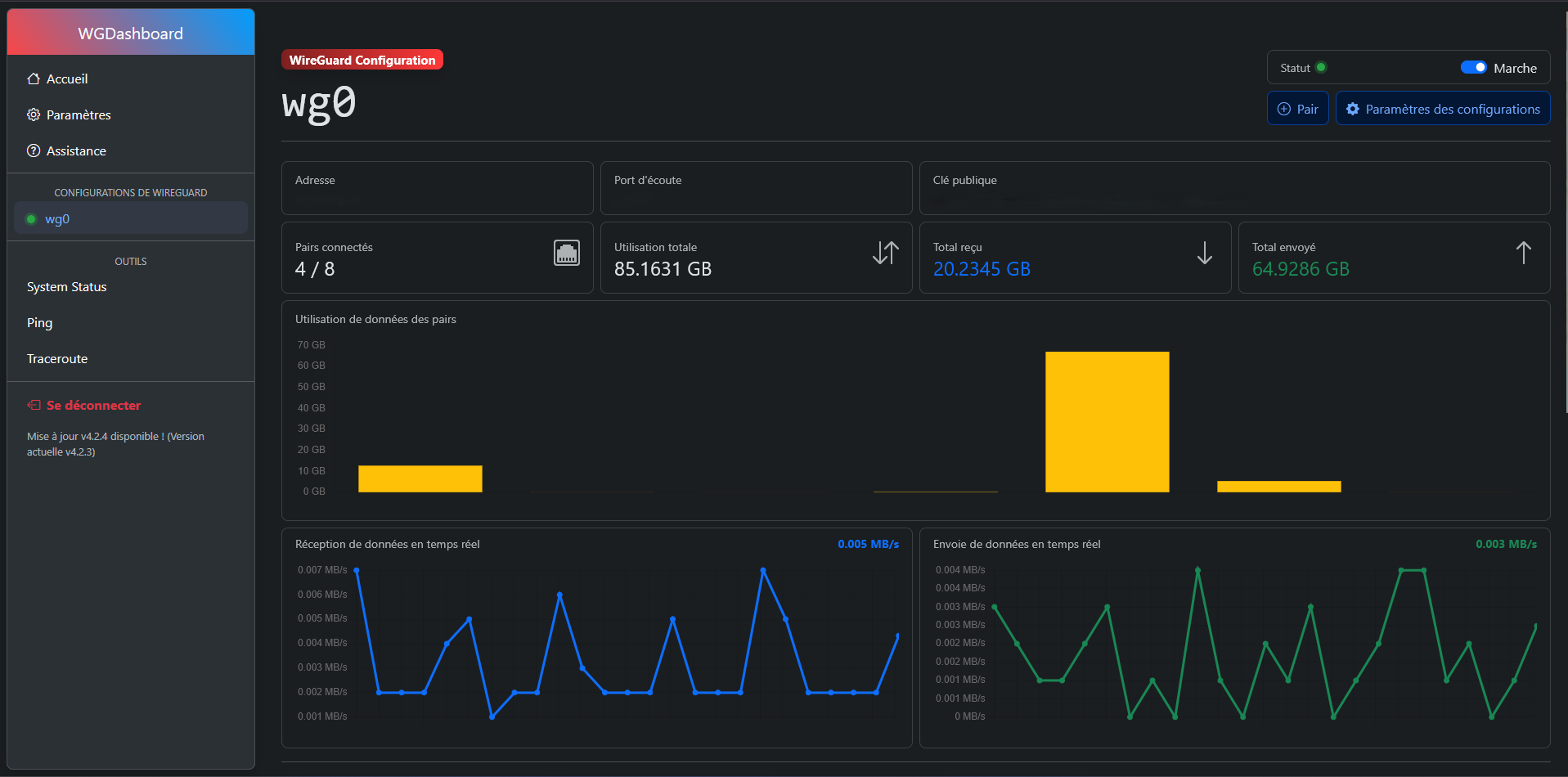
Task: Click the Paramètres gear icon in sidebar
Action: coord(34,115)
